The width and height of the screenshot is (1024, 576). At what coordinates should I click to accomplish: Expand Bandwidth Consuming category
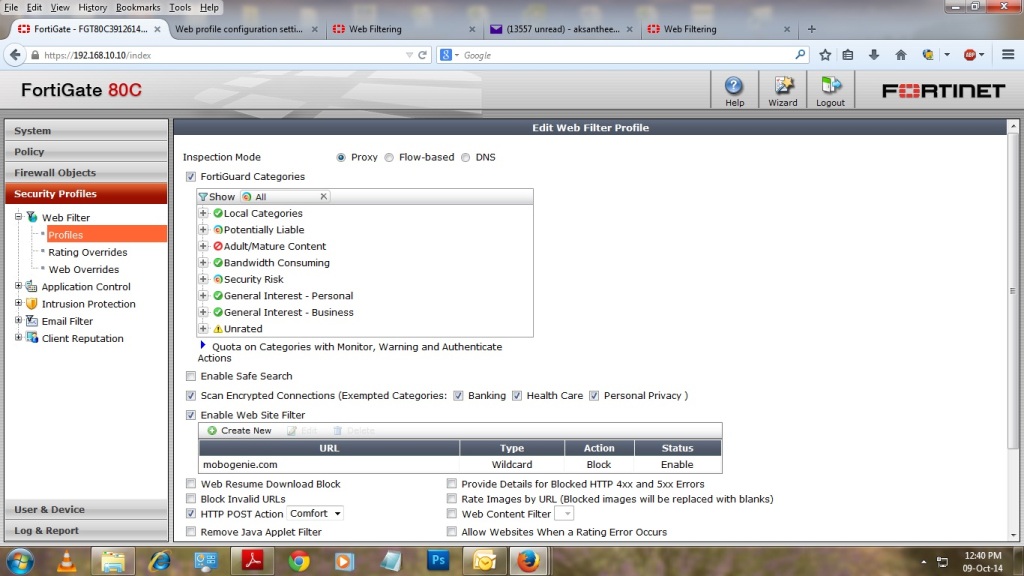203,263
